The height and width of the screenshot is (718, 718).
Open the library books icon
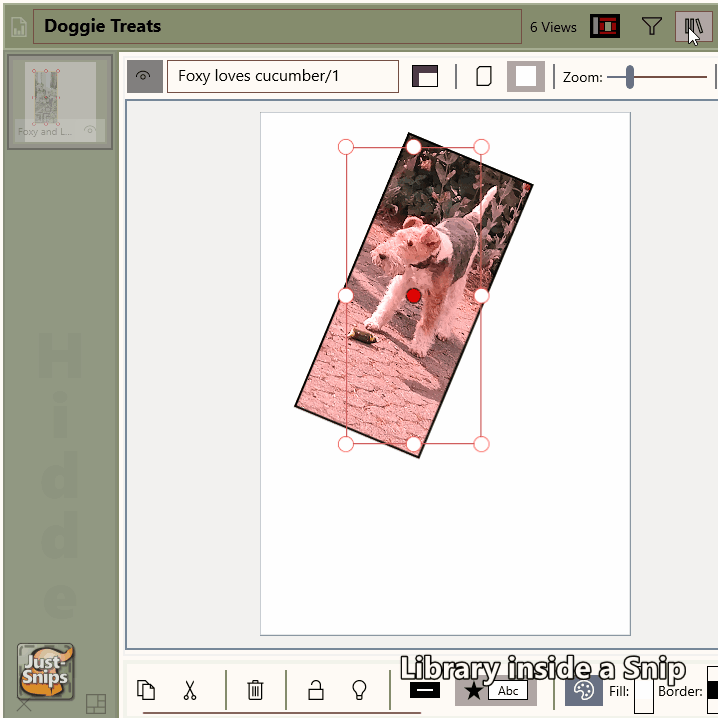click(693, 27)
